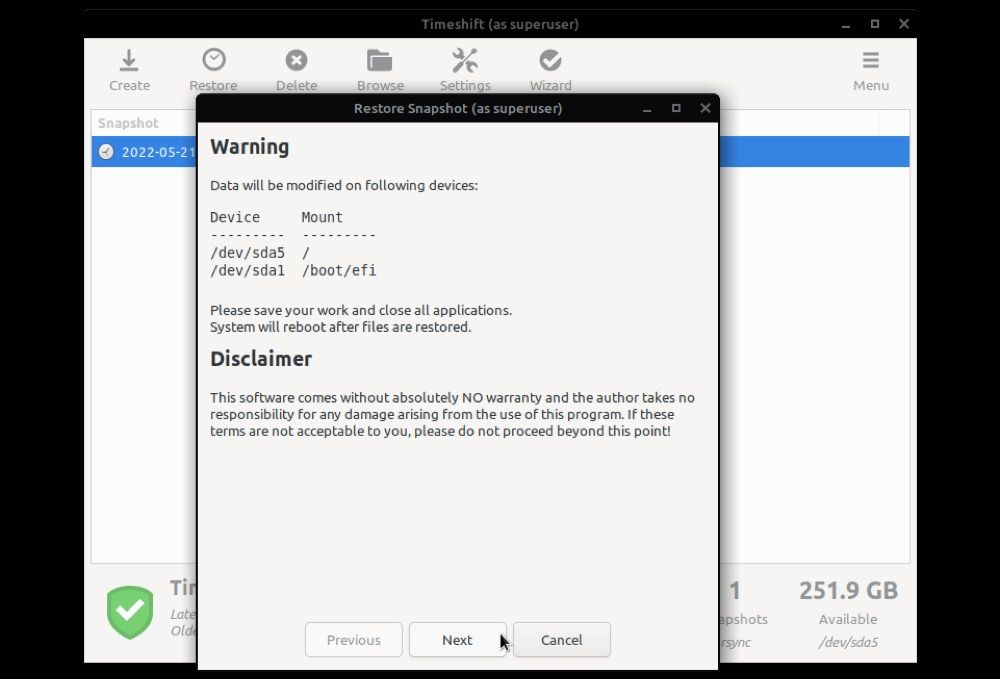Click the Restore clock icon in toolbar

(x=214, y=60)
